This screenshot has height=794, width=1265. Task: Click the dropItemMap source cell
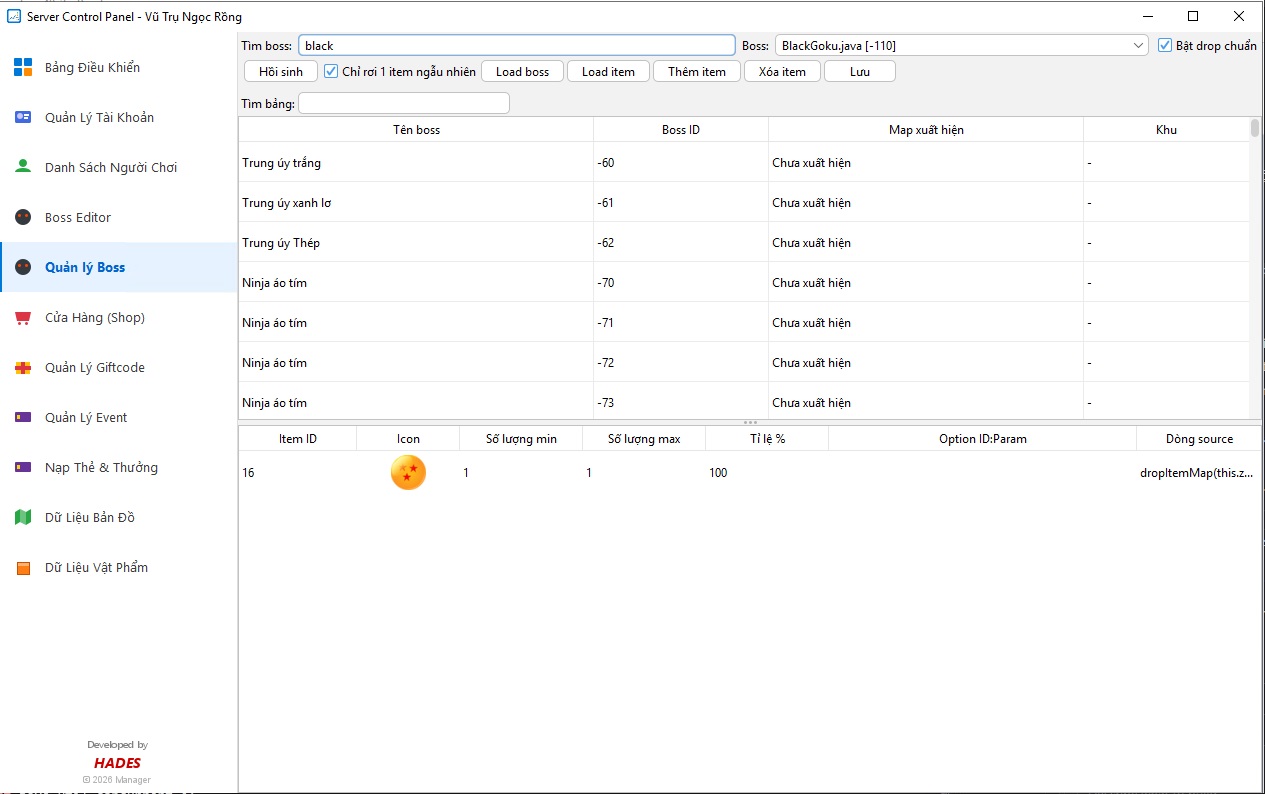pos(1198,472)
